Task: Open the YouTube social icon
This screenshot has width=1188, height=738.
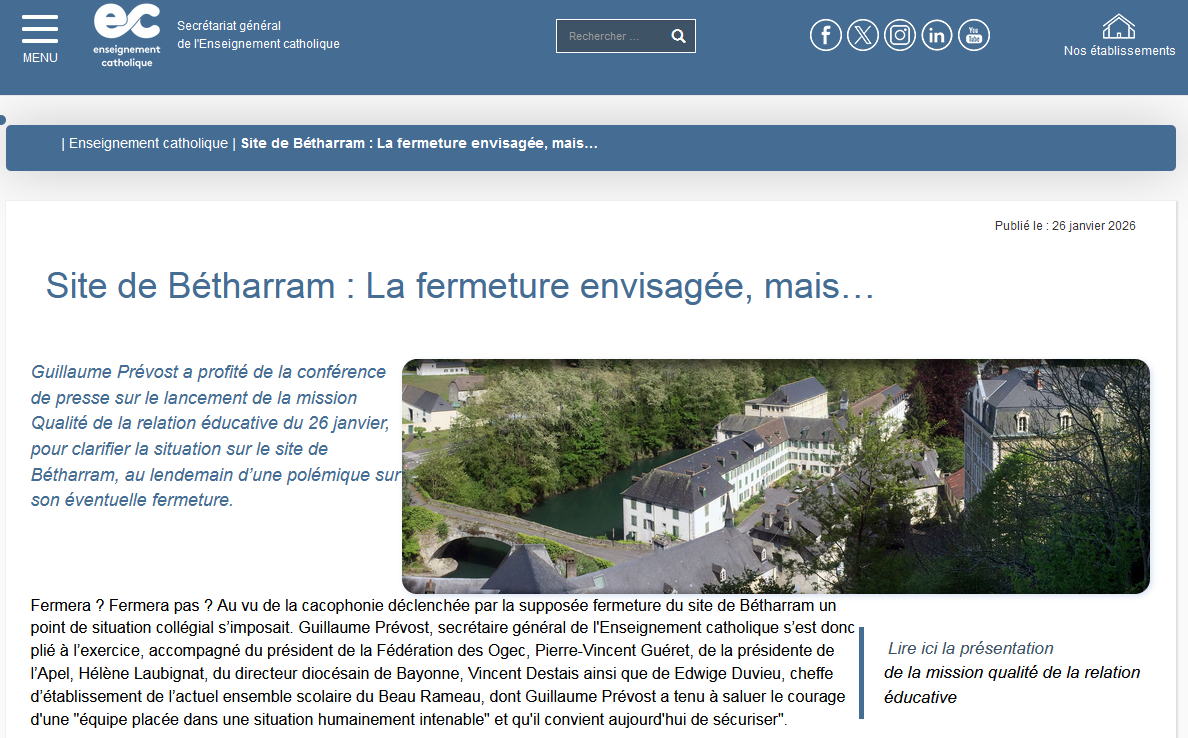Action: 973,36
